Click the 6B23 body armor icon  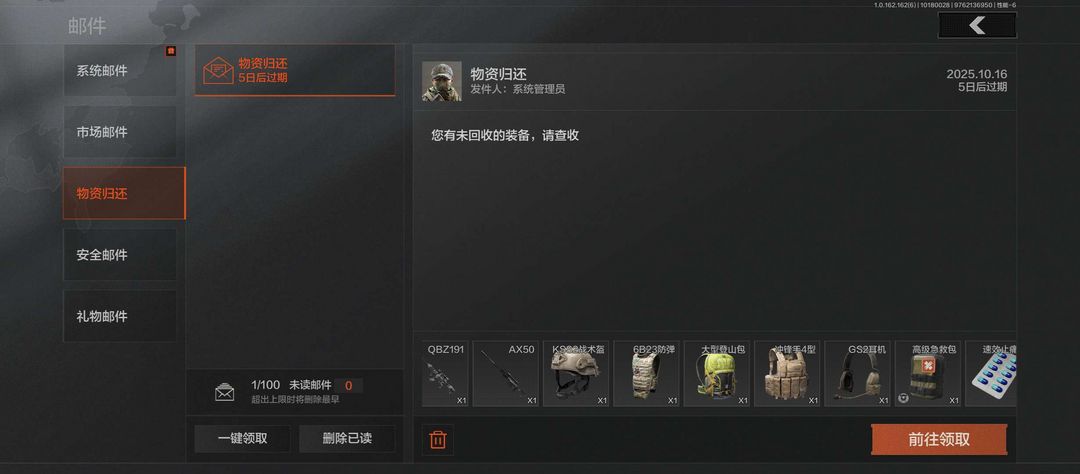pos(646,373)
